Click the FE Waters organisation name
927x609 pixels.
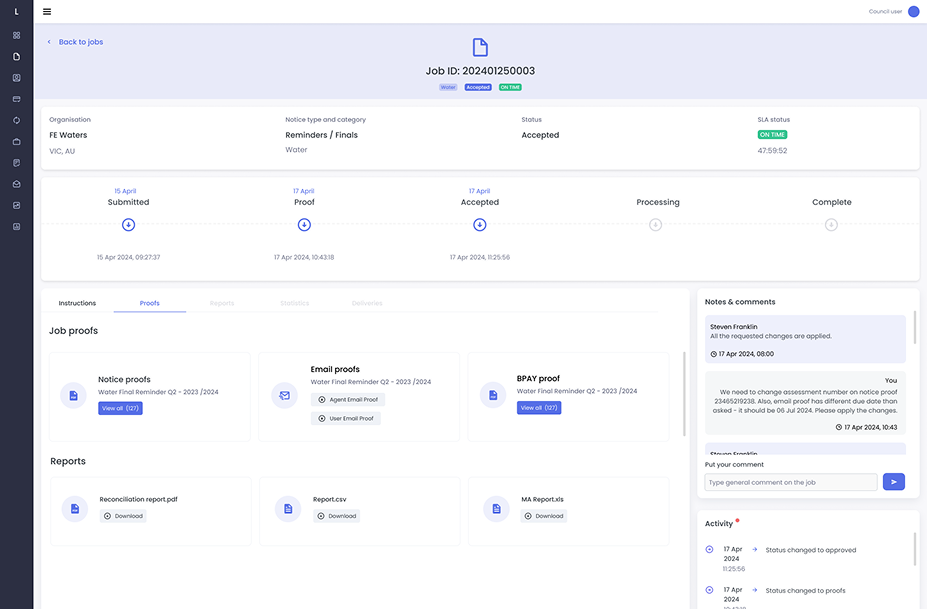pyautogui.click(x=68, y=135)
